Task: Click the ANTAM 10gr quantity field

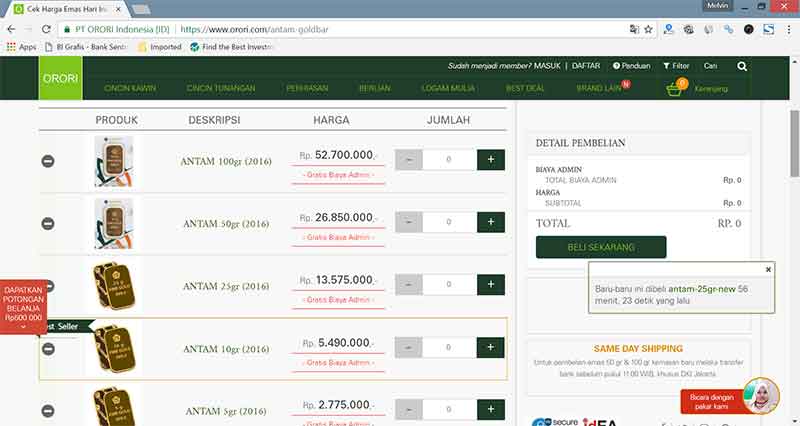Action: tap(449, 347)
